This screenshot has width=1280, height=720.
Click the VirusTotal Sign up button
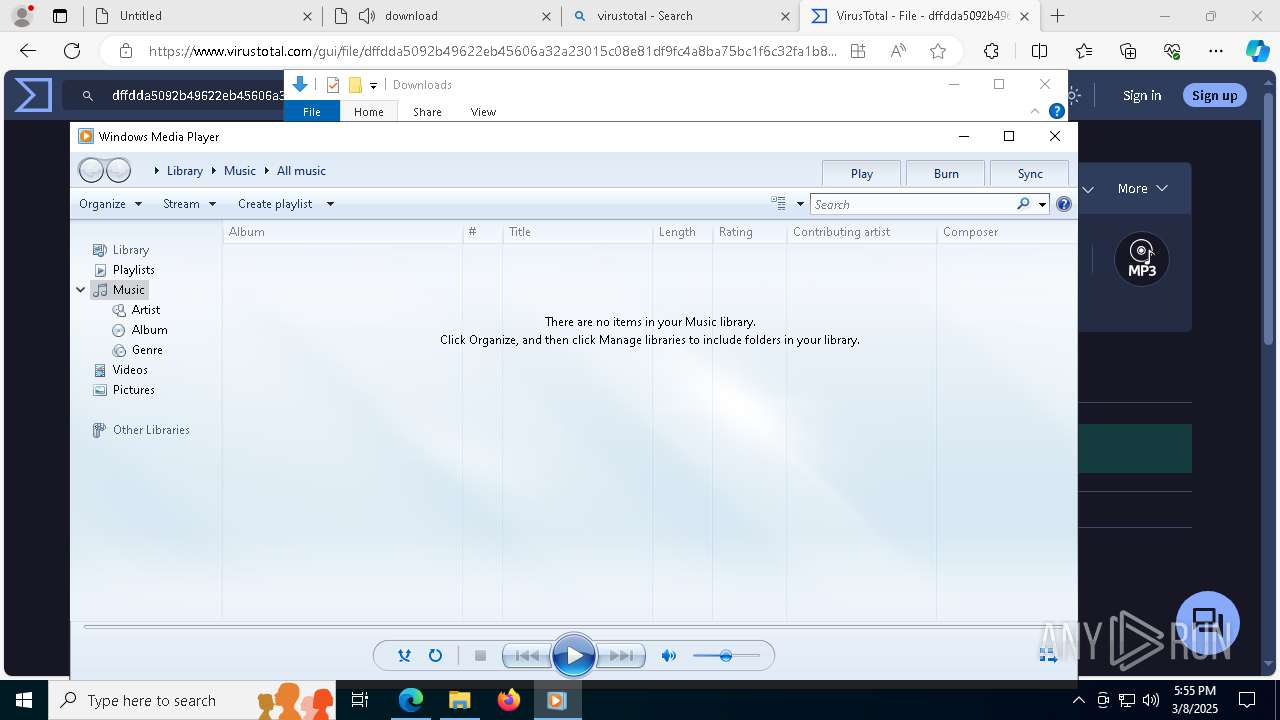click(x=1215, y=95)
